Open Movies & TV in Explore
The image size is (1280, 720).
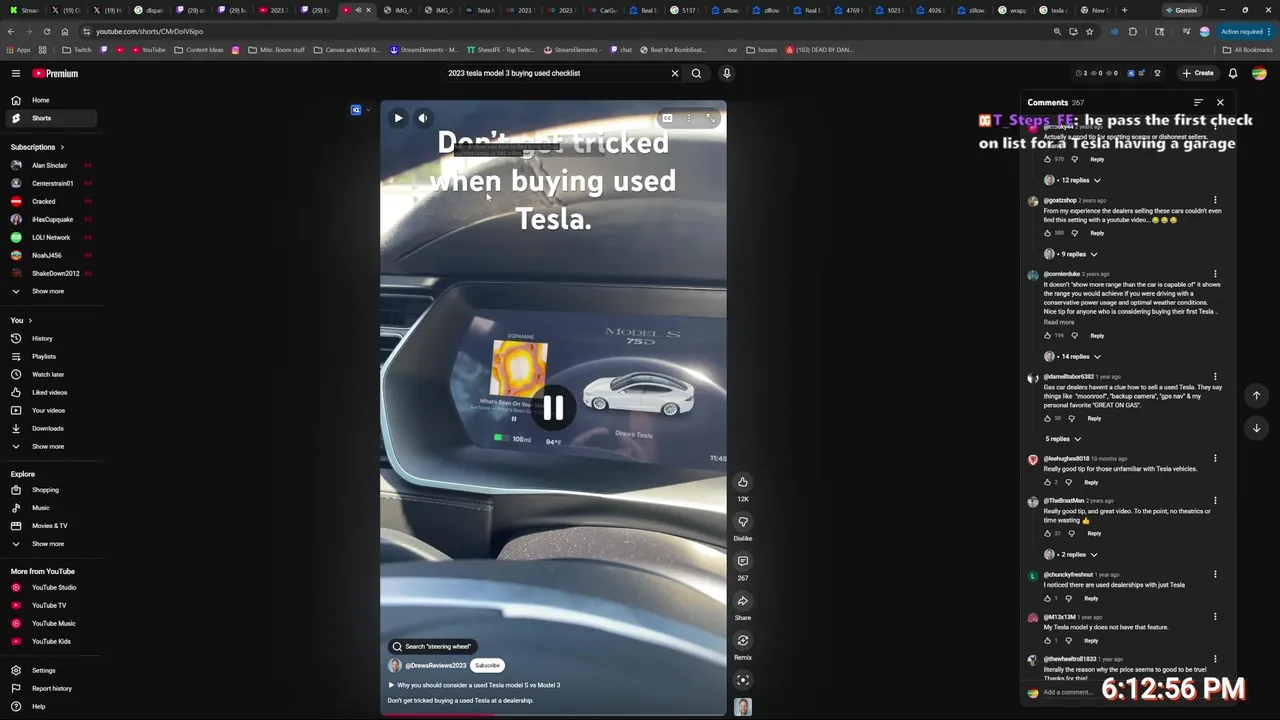click(x=50, y=526)
